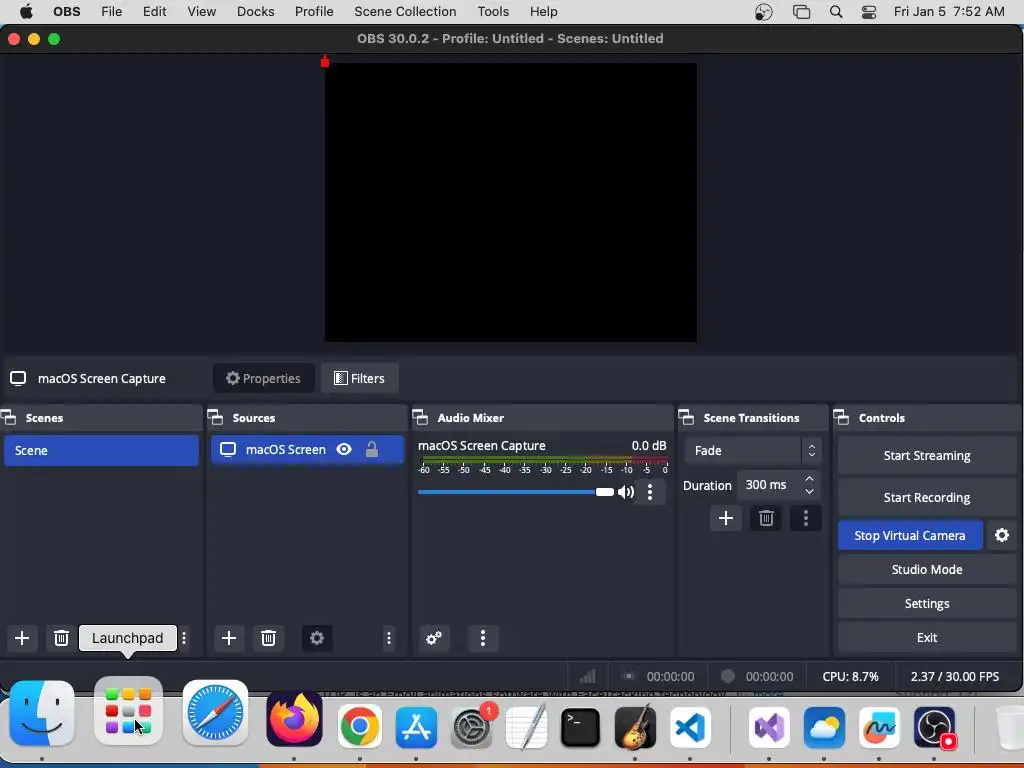Open the Apple menu
Screen dimensions: 1024x768
coord(26,12)
